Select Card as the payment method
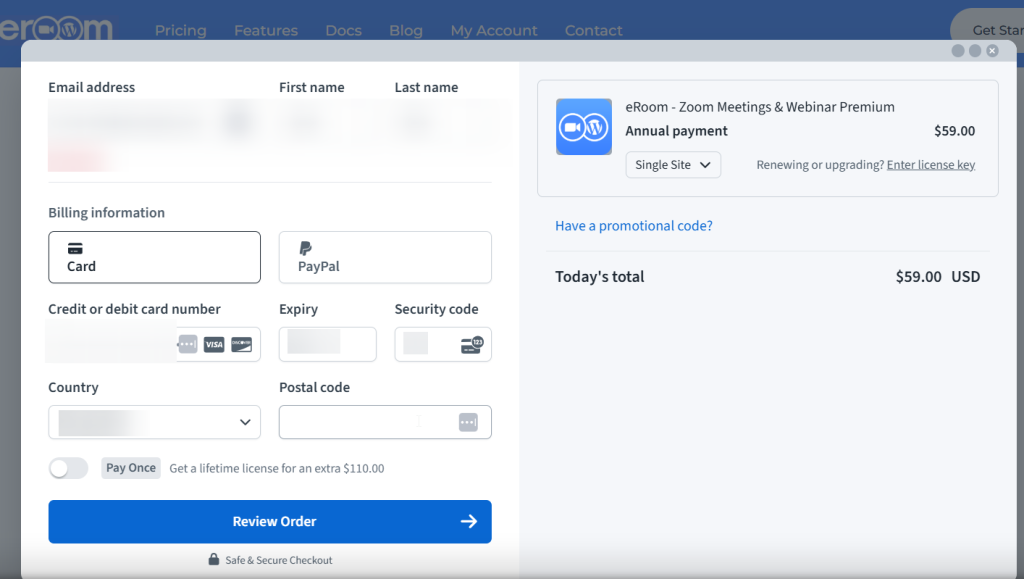The width and height of the screenshot is (1024, 579). pos(154,257)
